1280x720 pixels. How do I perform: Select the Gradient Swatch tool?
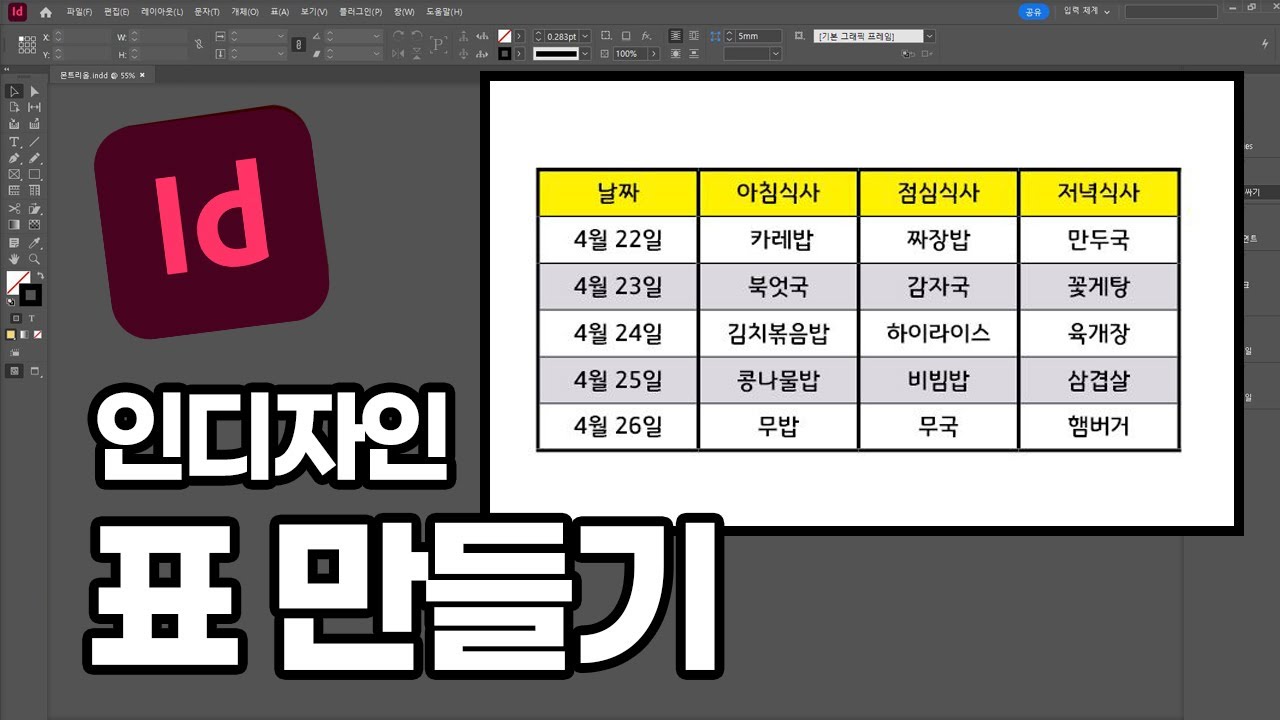[14, 225]
